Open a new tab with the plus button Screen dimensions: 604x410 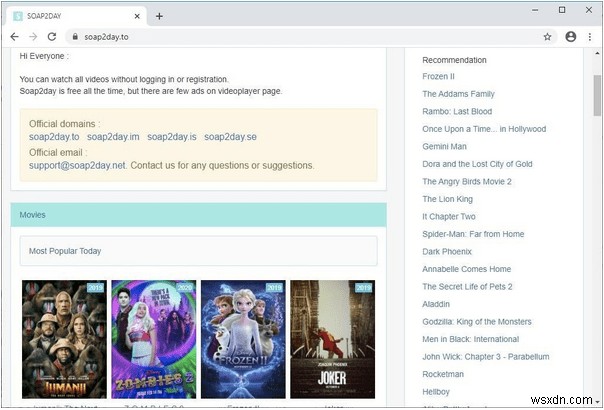pos(159,16)
